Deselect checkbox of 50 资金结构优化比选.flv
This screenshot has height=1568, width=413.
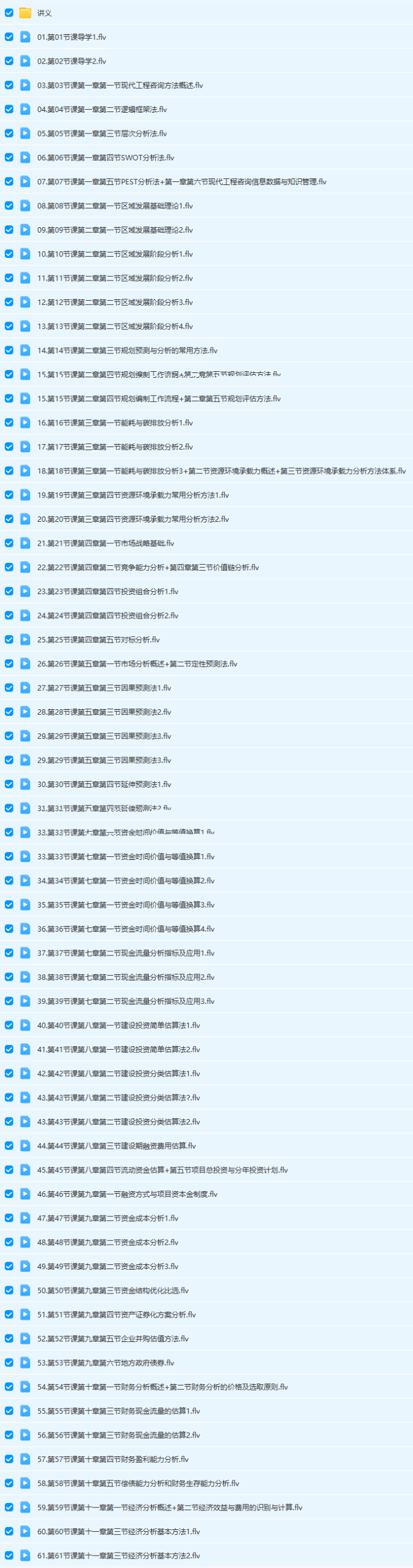point(9,1291)
